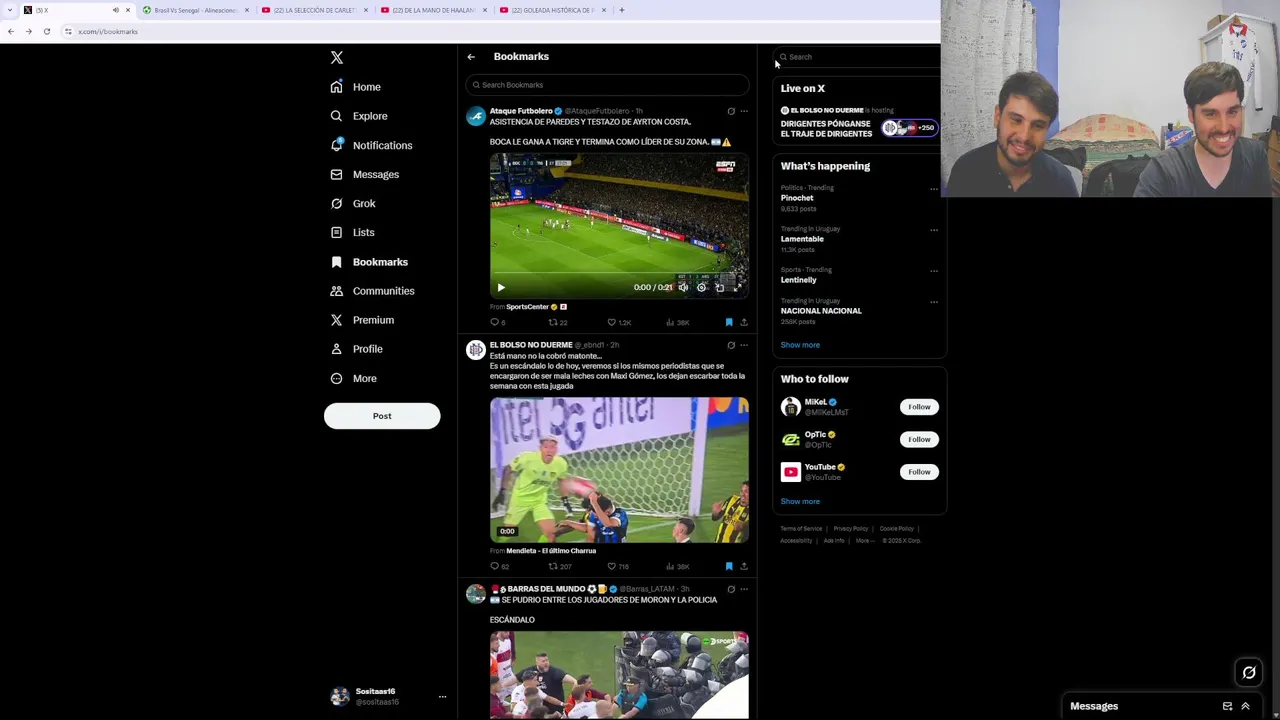1280x720 pixels.
Task: Show more under Who to follow
Action: [x=800, y=502]
